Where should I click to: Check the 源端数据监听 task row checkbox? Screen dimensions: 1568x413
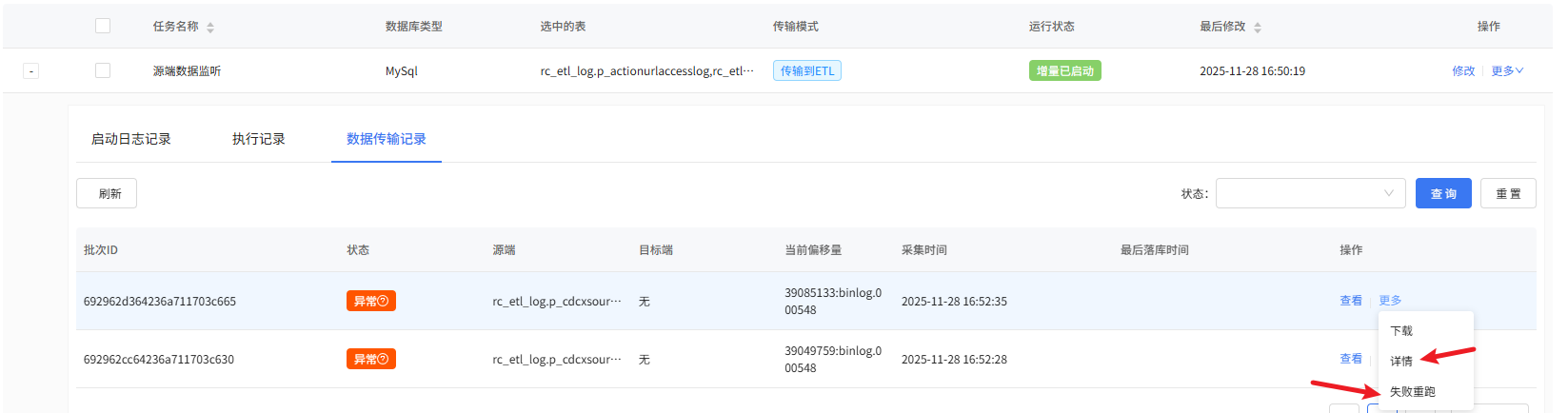tap(103, 70)
